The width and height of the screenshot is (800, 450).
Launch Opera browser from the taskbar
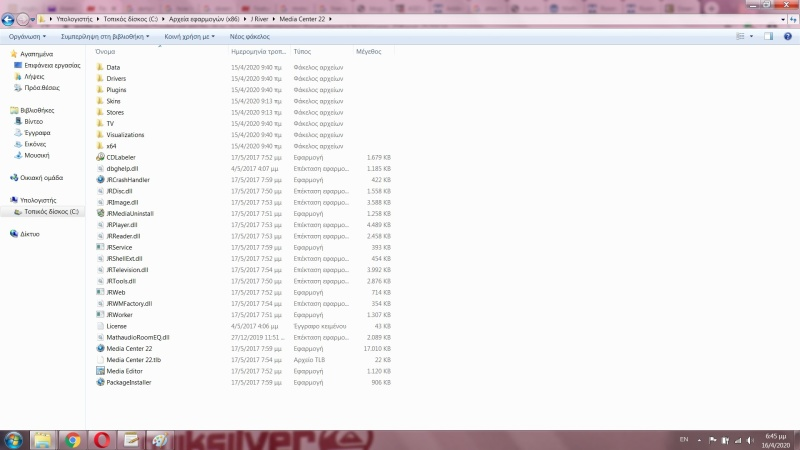click(102, 440)
